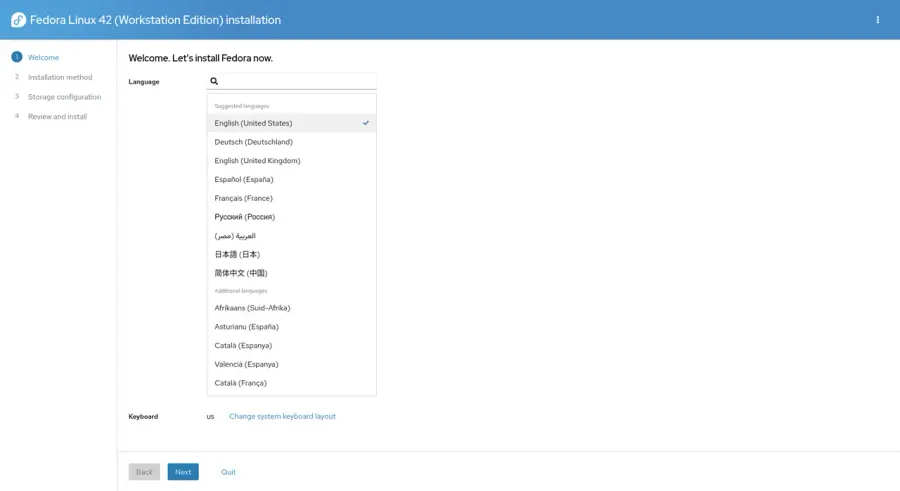
Task: Click the 'Additional languages' group header
Action: coord(240,291)
